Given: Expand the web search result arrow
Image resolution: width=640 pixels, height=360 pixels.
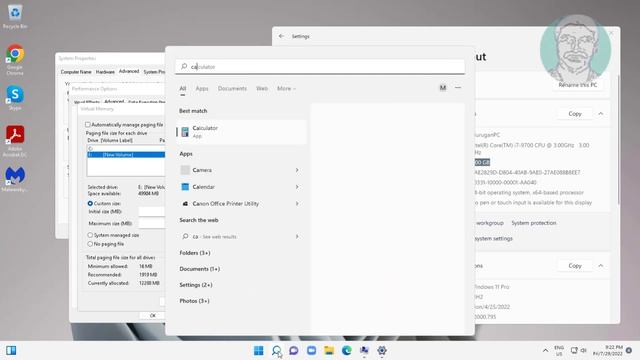Looking at the screenshot, I should point(297,236).
